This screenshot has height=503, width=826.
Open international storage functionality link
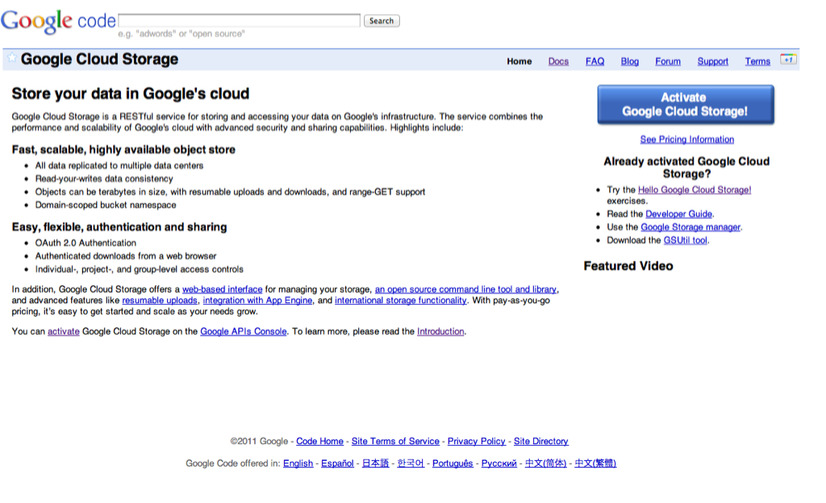coord(400,300)
